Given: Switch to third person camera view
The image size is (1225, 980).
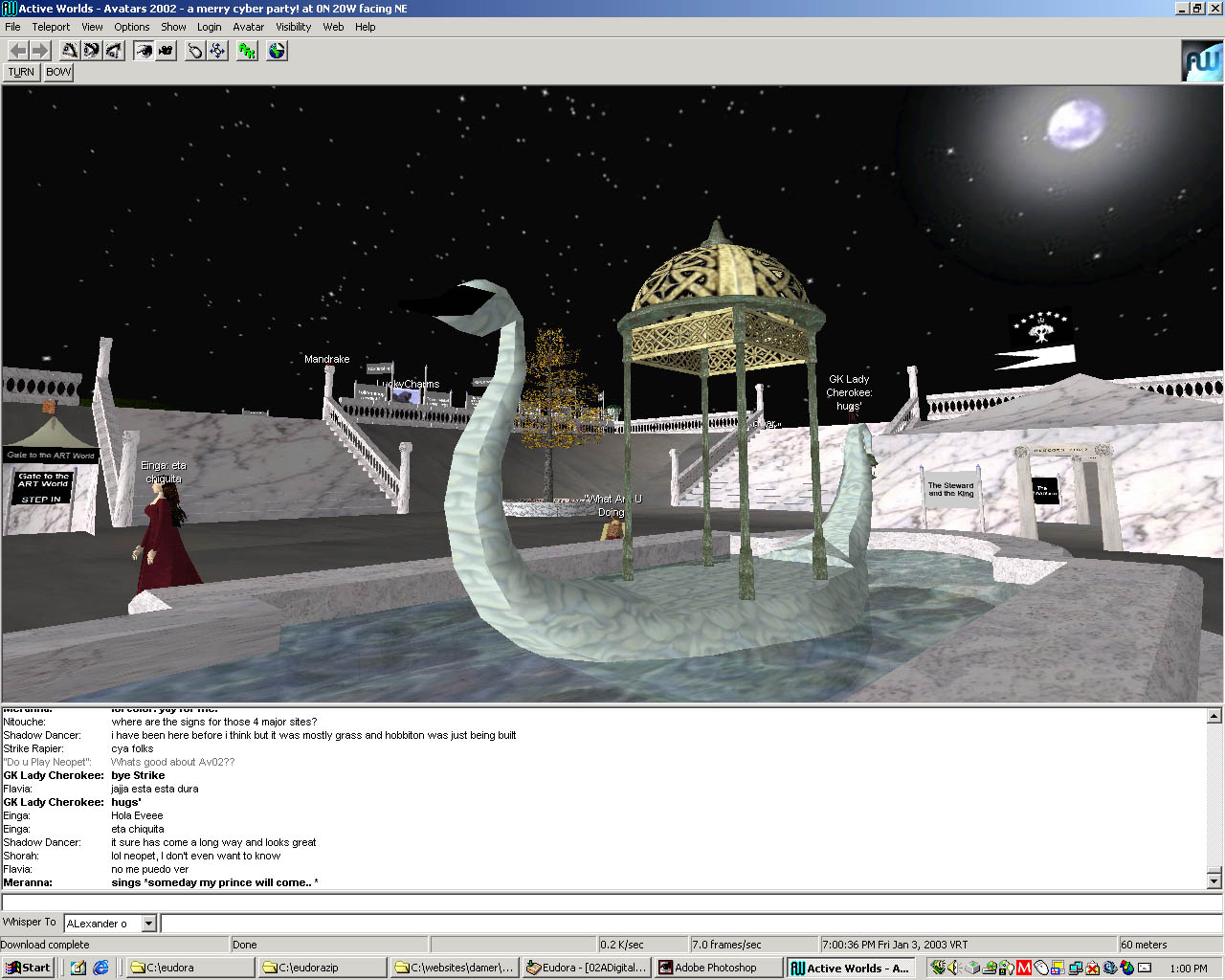Looking at the screenshot, I should click(x=166, y=51).
